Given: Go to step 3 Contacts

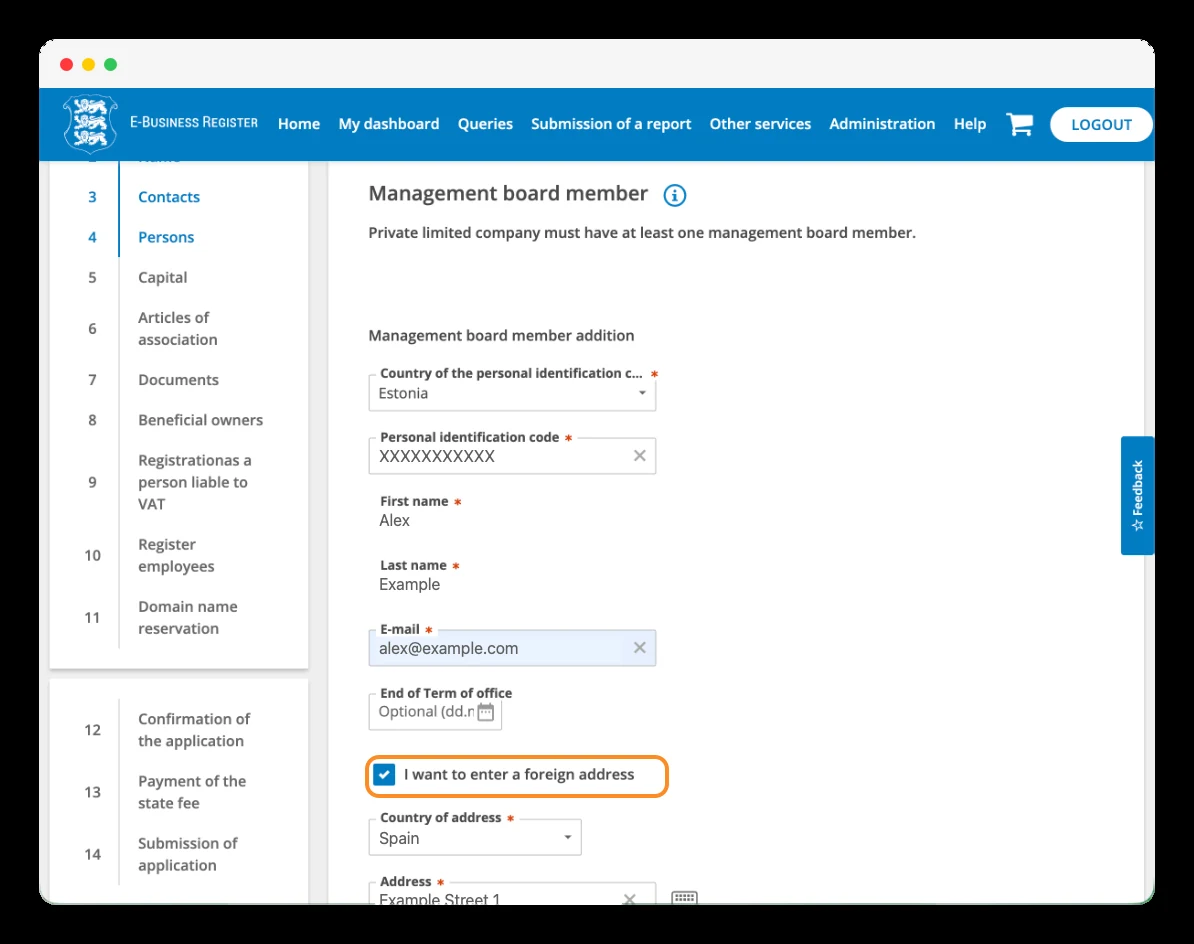Looking at the screenshot, I should (169, 197).
